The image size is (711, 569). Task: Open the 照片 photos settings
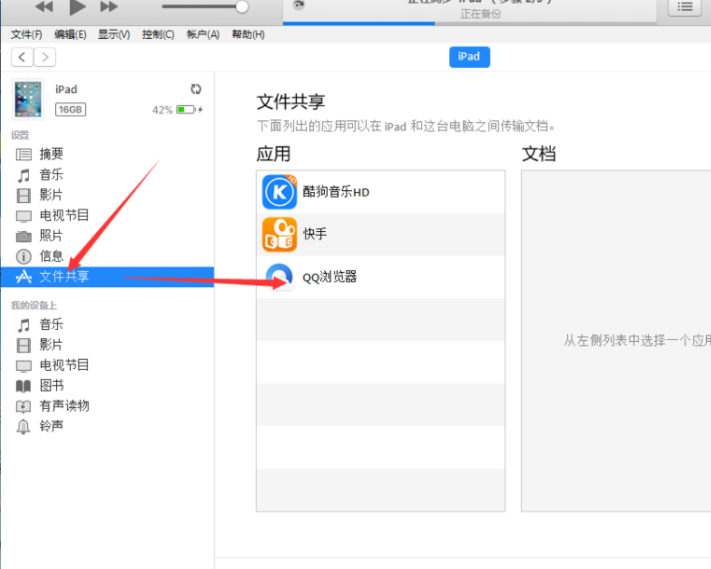(51, 235)
